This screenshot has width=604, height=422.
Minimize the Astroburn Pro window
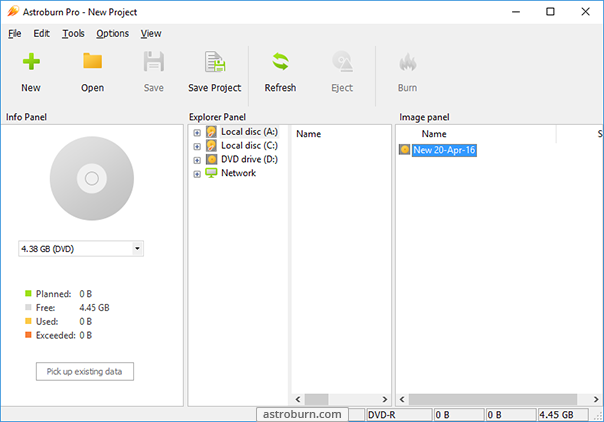[x=516, y=12]
